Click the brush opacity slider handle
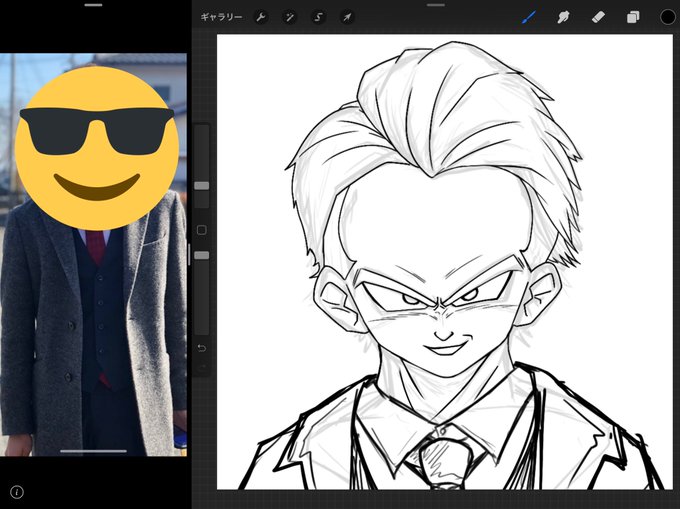Screen dimensions: 680x509 click(x=202, y=255)
